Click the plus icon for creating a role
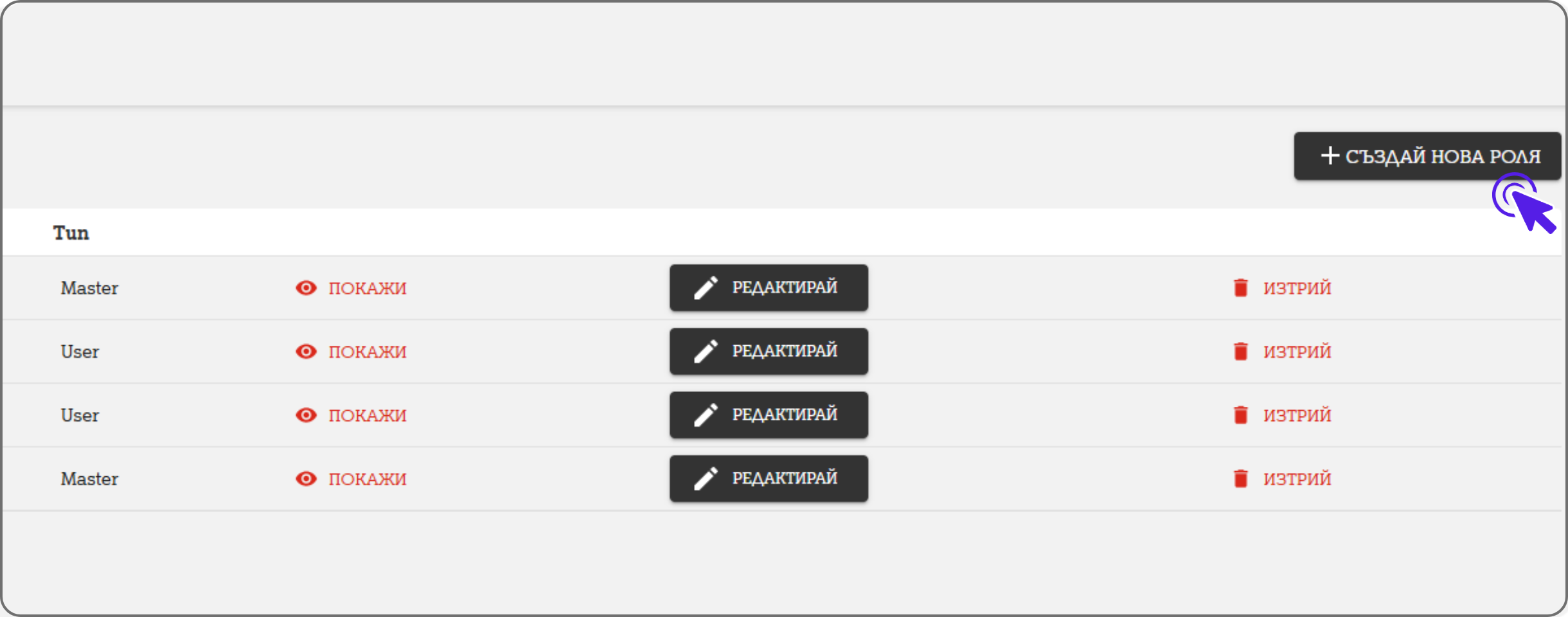This screenshot has height=617, width=1568. [1329, 156]
